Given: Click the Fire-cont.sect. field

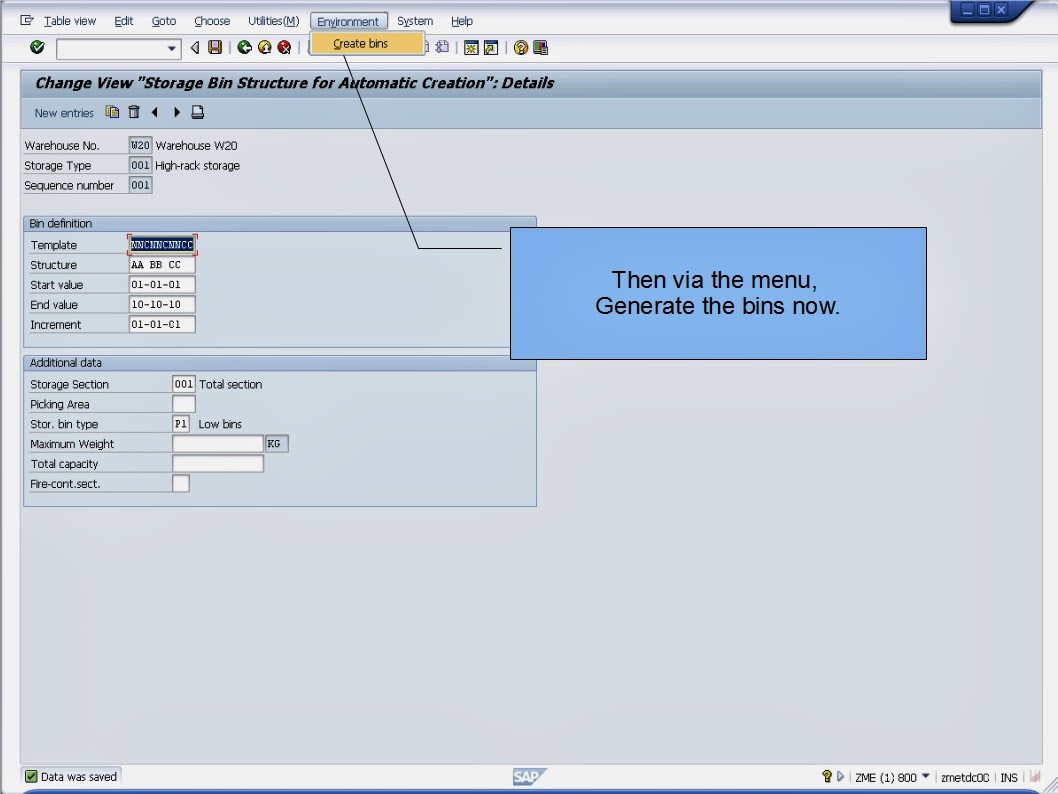Looking at the screenshot, I should 180,482.
